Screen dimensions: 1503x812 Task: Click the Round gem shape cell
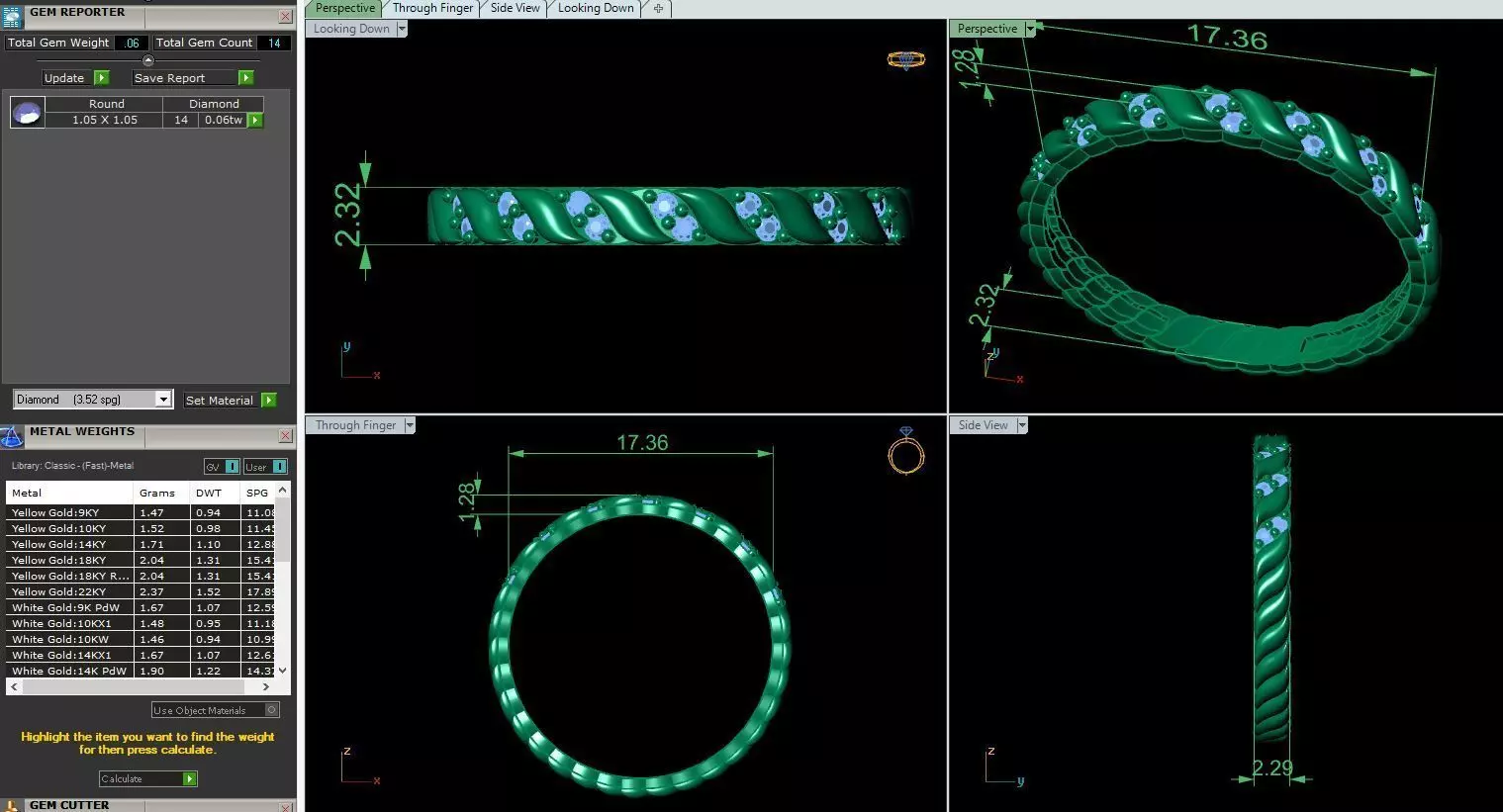point(106,104)
